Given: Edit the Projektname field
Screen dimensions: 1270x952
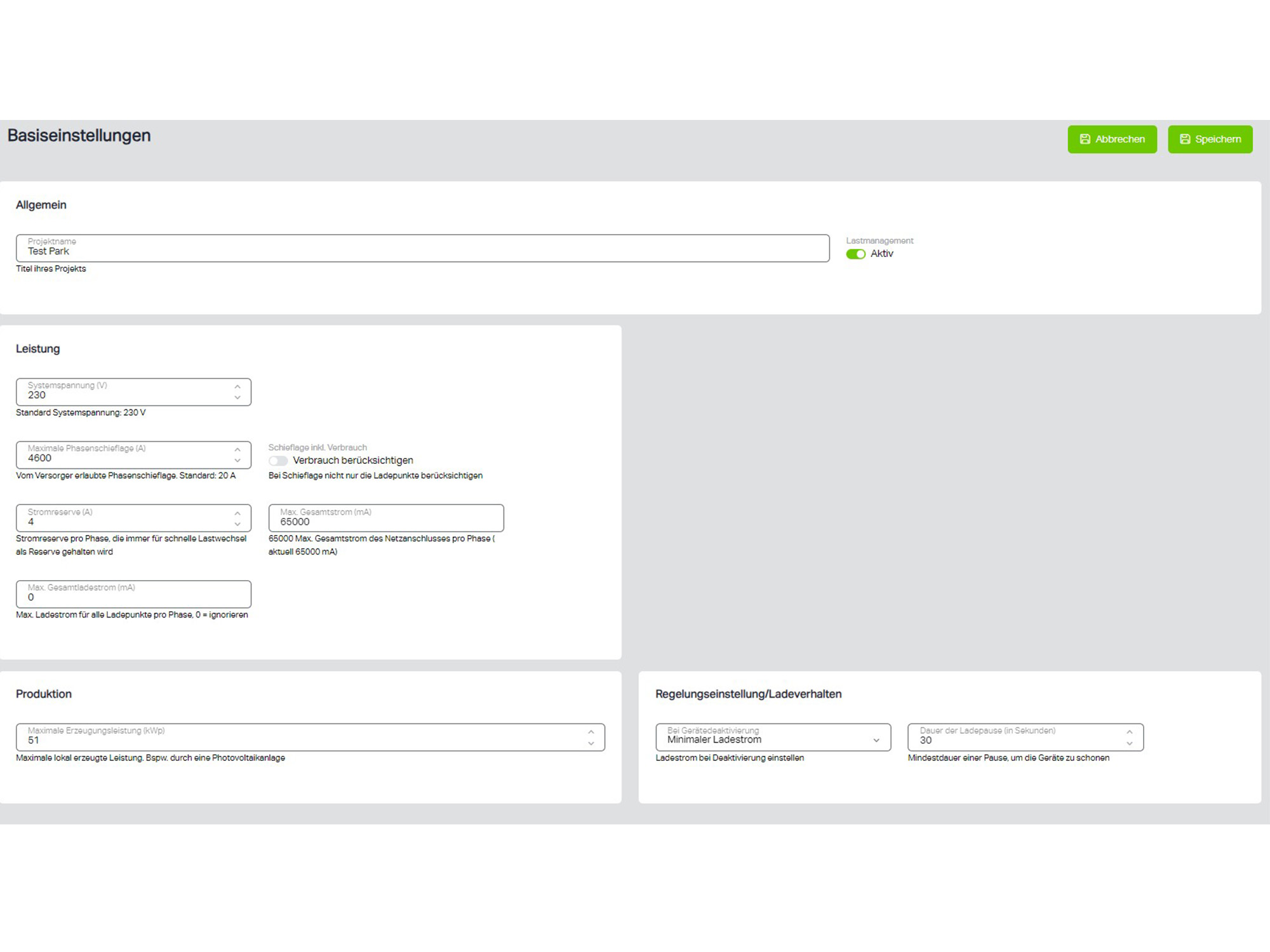Looking at the screenshot, I should coord(422,248).
